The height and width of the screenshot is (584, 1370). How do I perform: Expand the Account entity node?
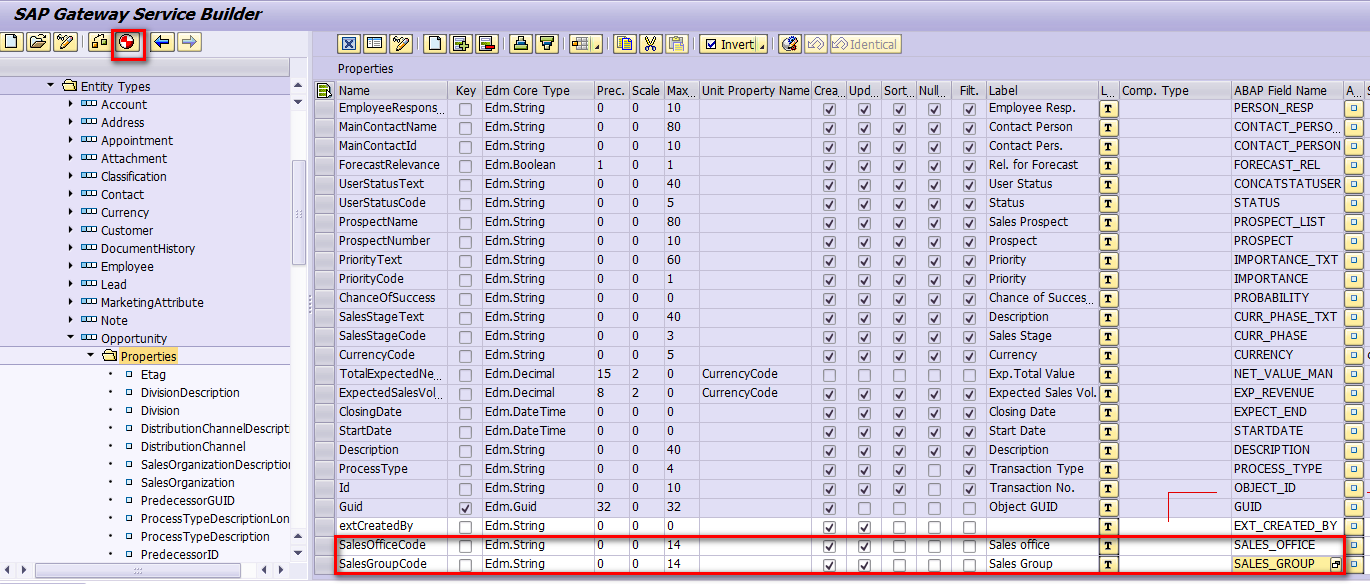pyautogui.click(x=70, y=104)
